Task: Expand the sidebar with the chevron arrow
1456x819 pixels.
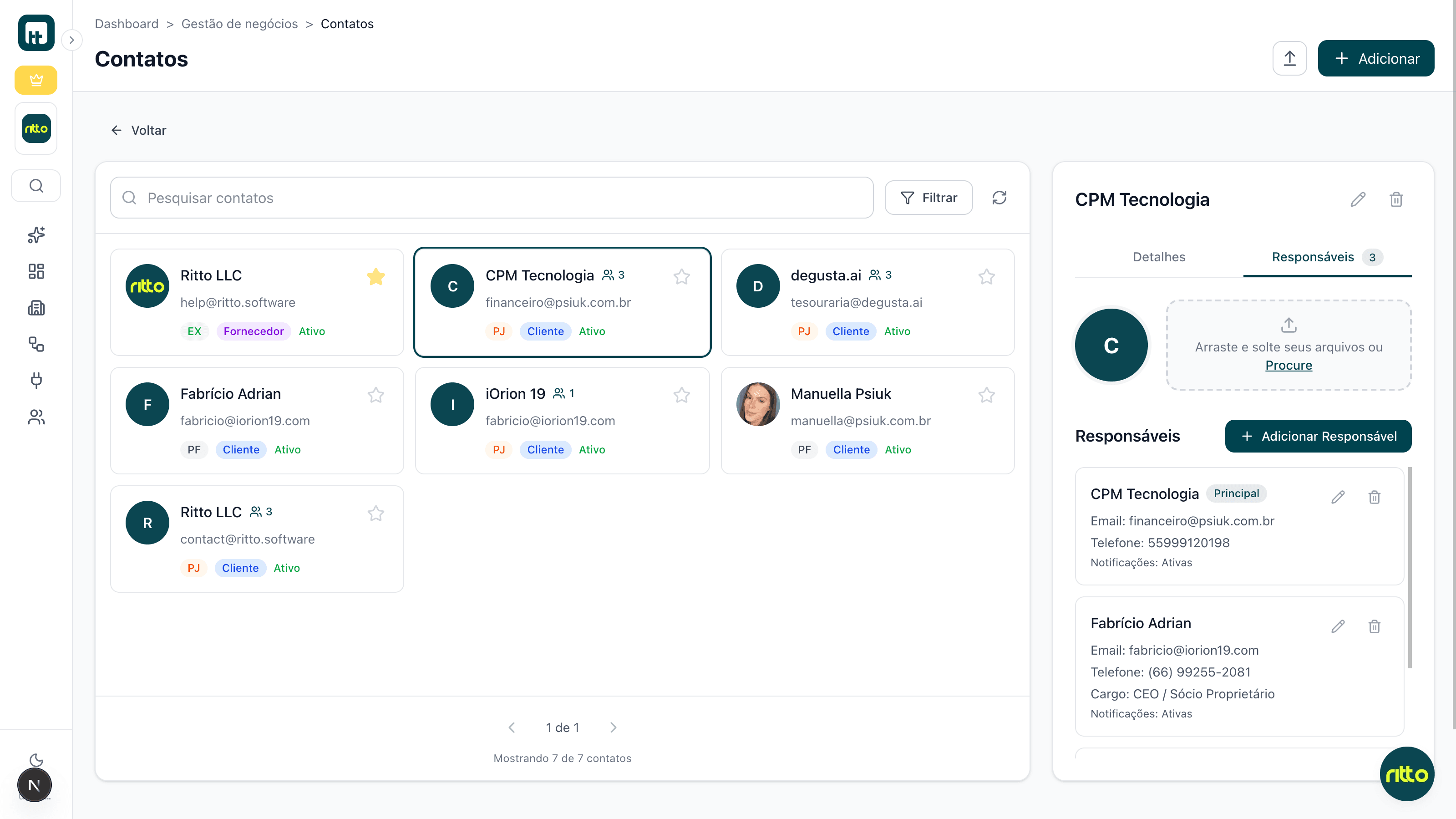Action: (72, 40)
